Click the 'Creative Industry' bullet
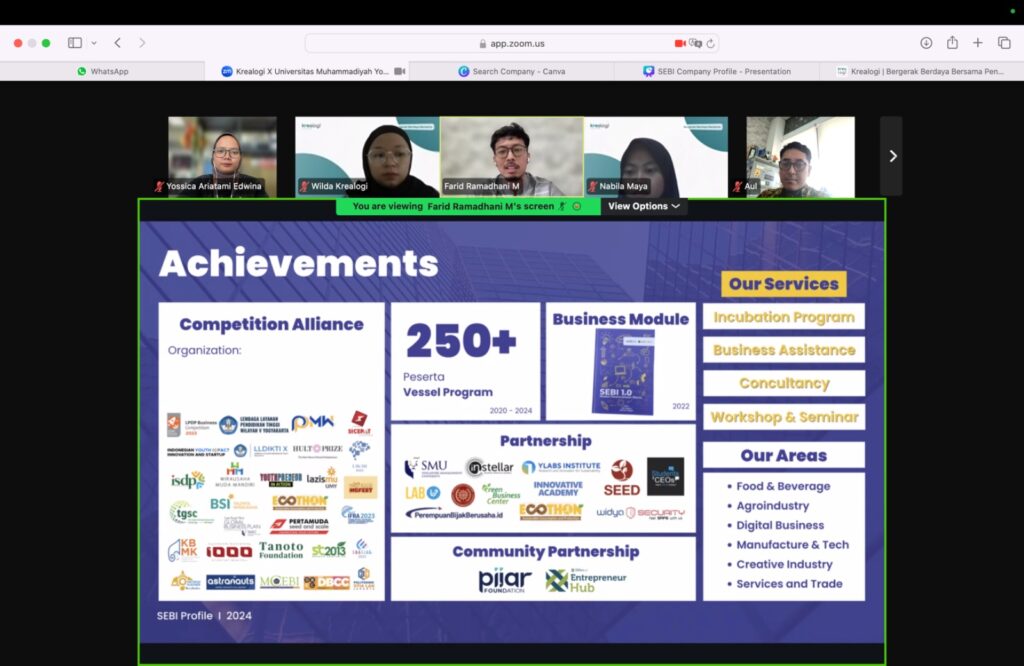The width and height of the screenshot is (1024, 666). pyautogui.click(x=784, y=564)
